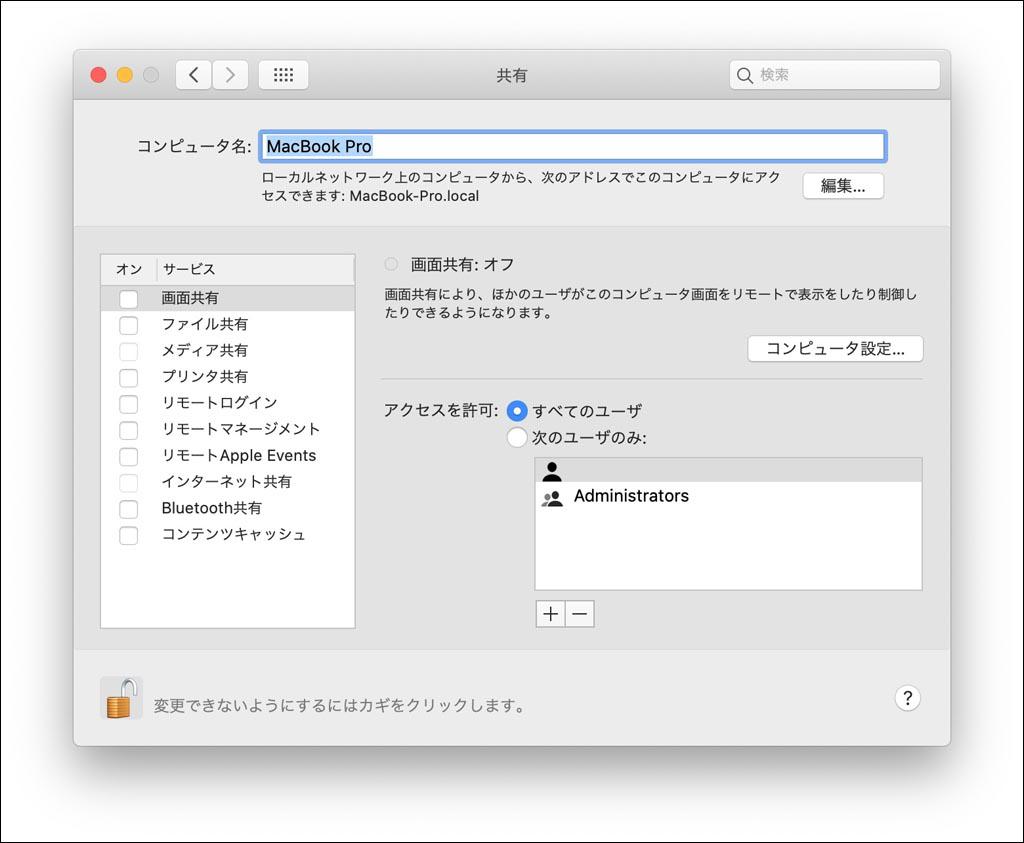Select 画面共有 service row
The width and height of the screenshot is (1024, 843).
228,298
